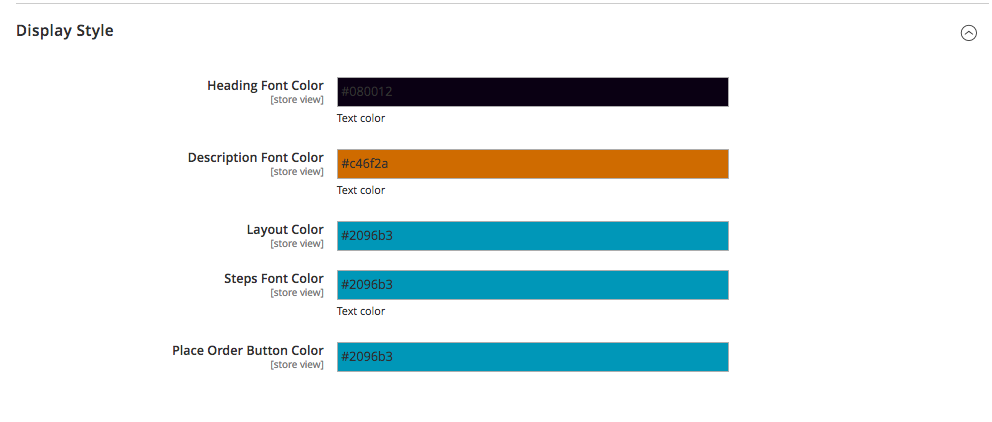The height and width of the screenshot is (422, 992).
Task: Click store view scope under Heading Font Color
Action: pyautogui.click(x=297, y=100)
